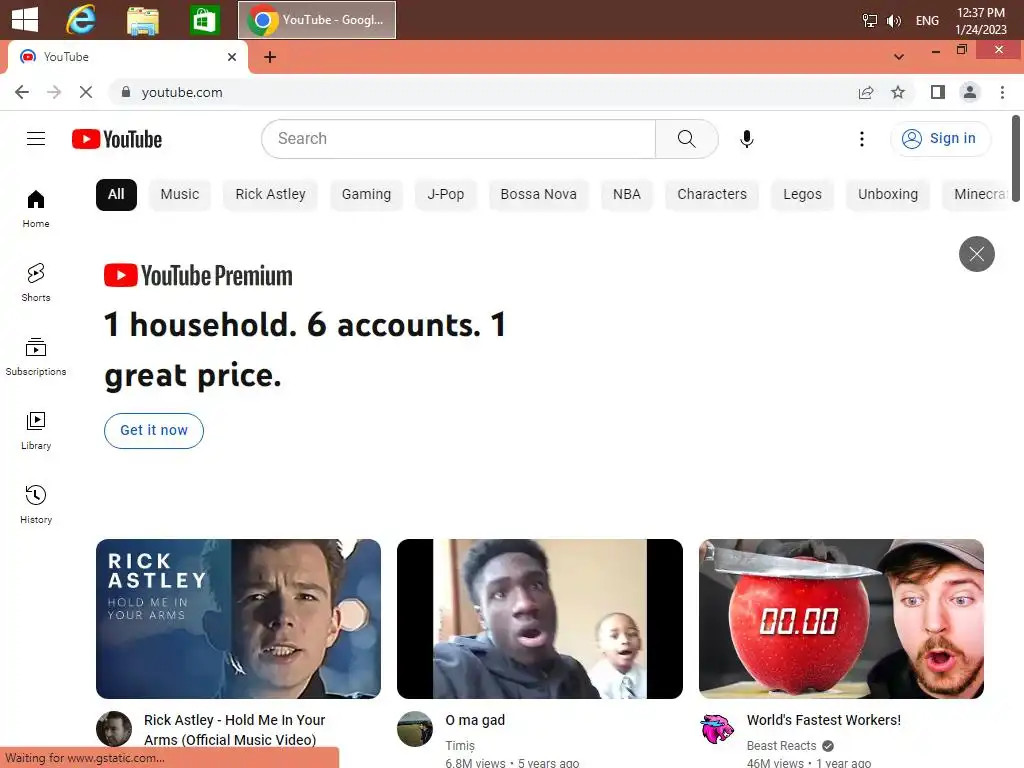View site lock information icon
Image resolution: width=1024 pixels, height=768 pixels.
tap(126, 92)
